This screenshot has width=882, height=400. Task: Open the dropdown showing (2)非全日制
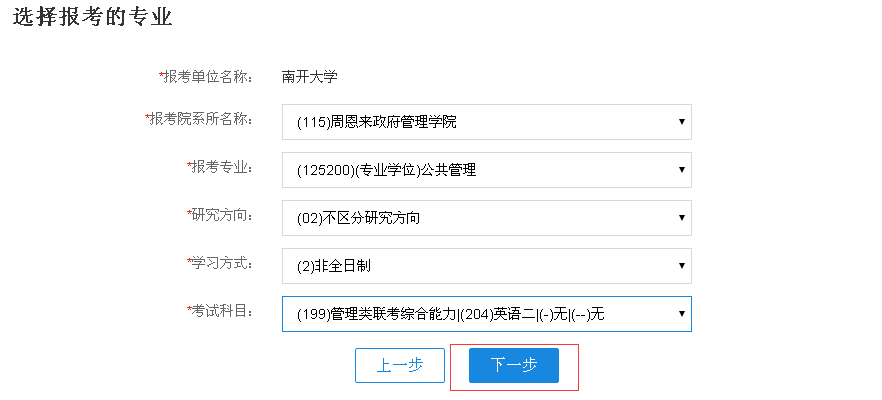pyautogui.click(x=486, y=265)
